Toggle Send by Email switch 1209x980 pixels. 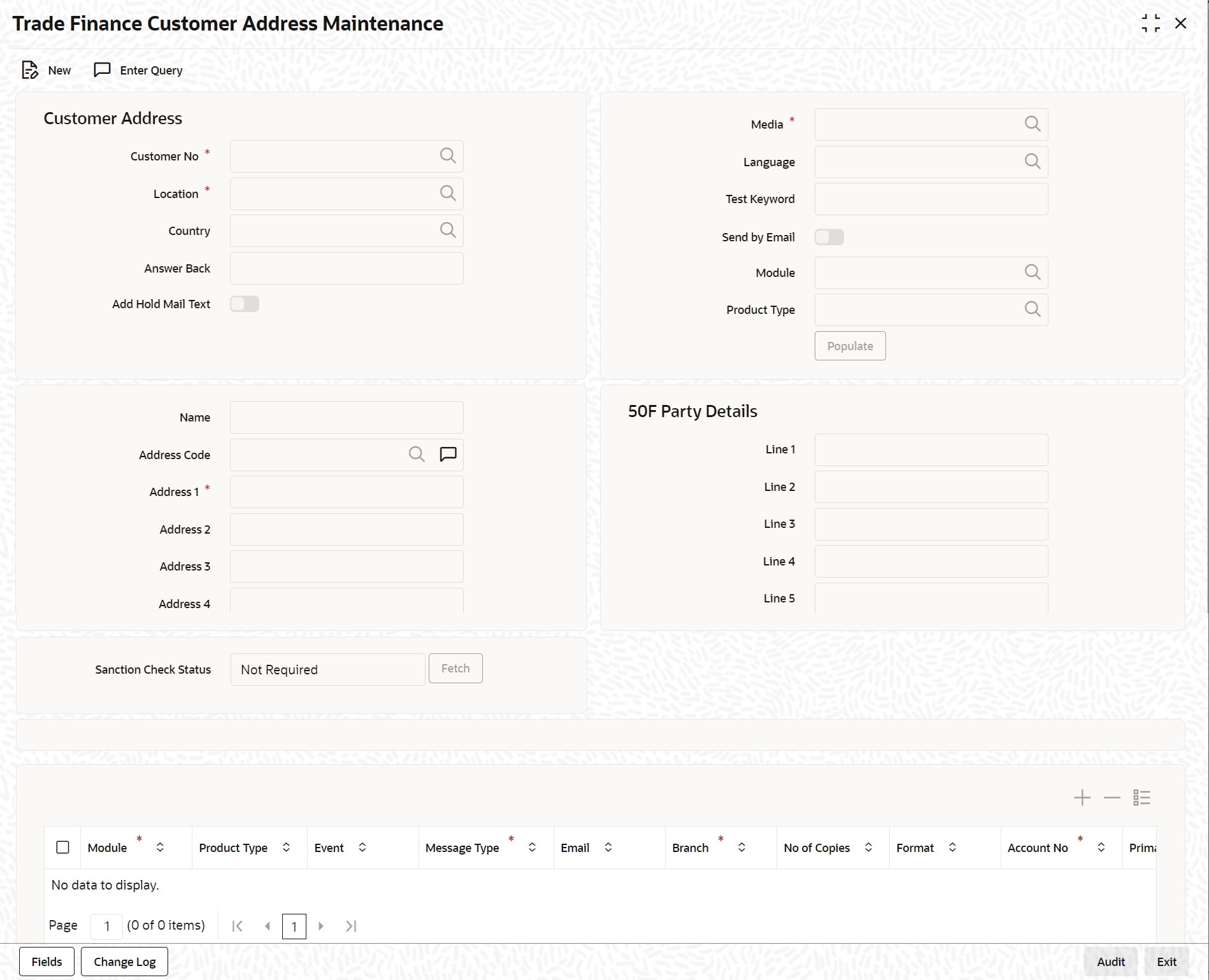(829, 237)
